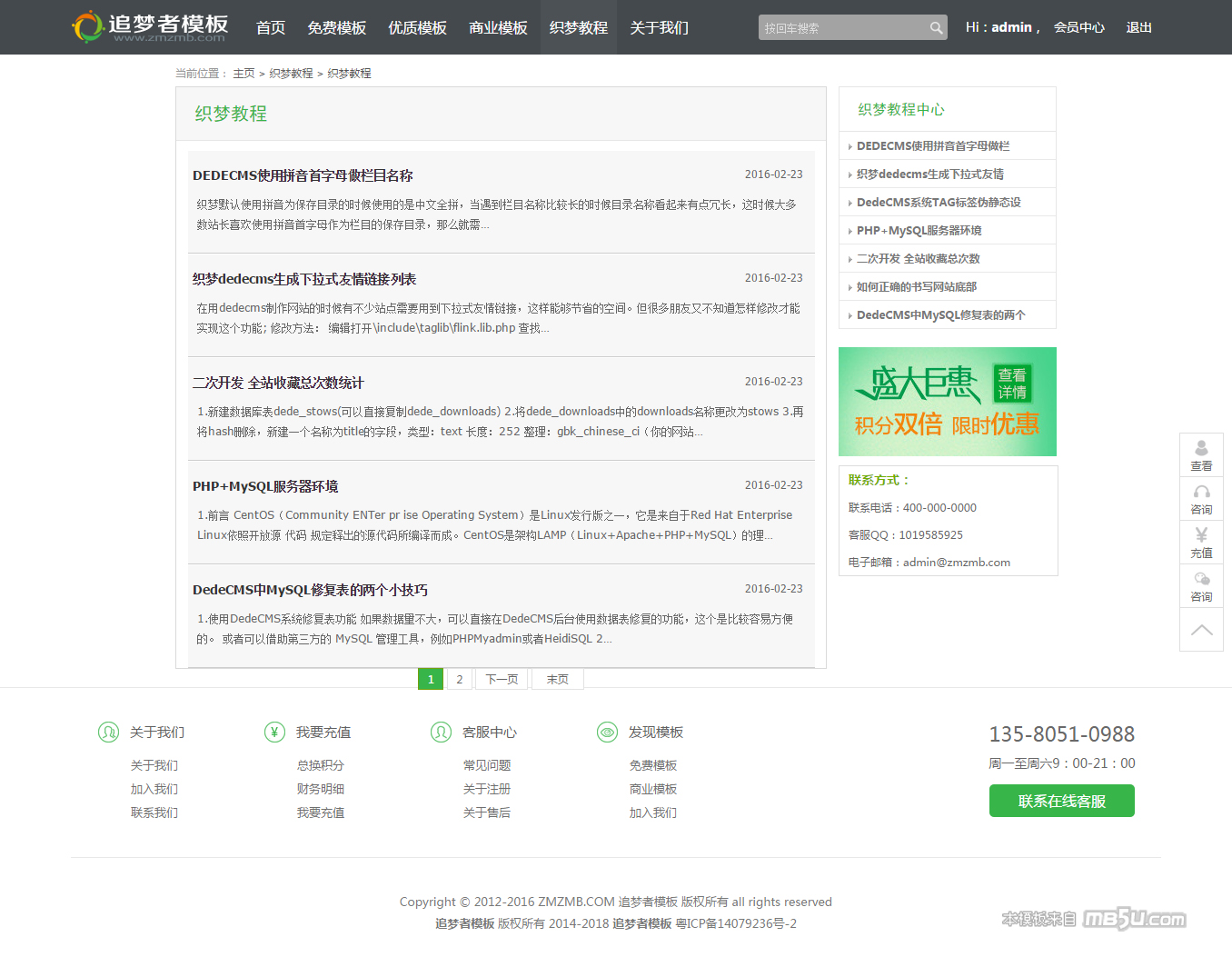This screenshot has width=1232, height=967.
Task: Go to page 2 in pagination
Action: pos(460,679)
